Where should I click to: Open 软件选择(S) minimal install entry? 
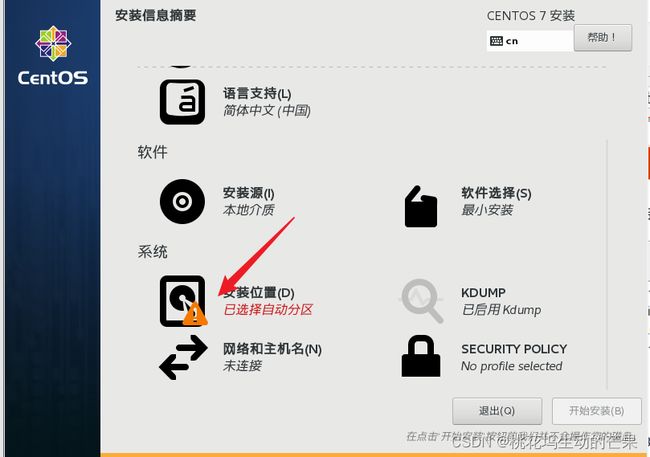(x=496, y=202)
